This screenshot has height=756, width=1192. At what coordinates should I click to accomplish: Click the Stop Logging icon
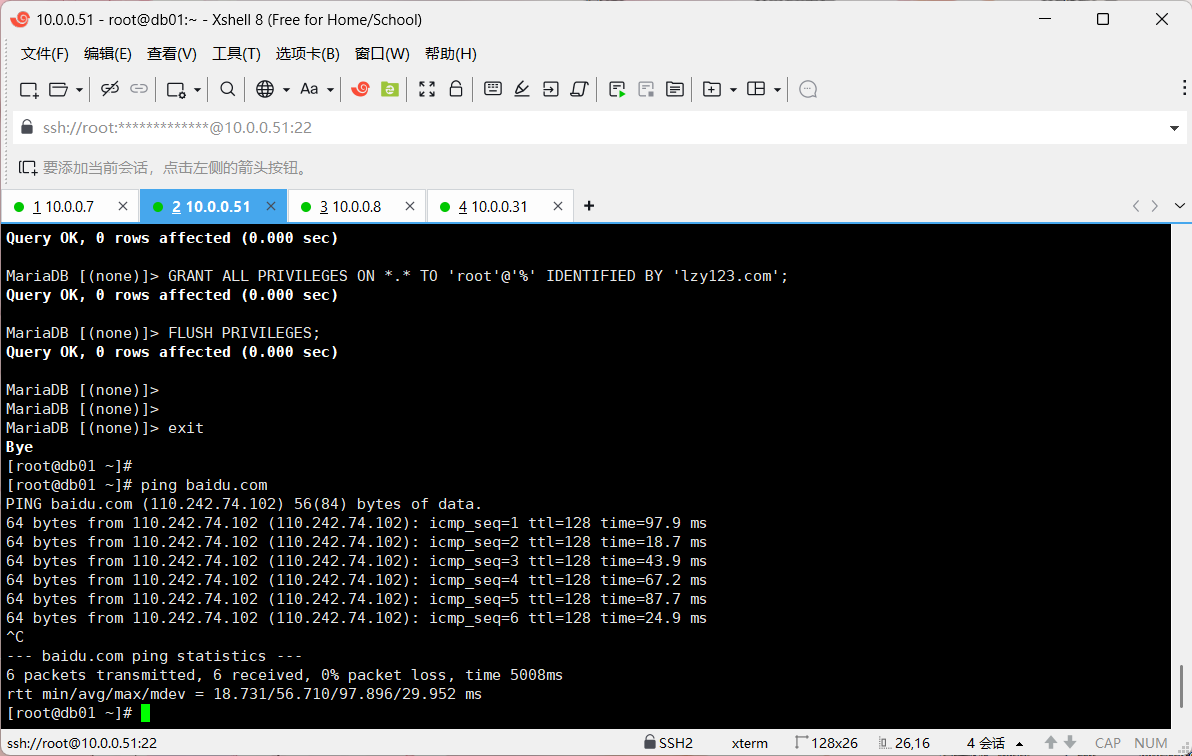click(646, 90)
